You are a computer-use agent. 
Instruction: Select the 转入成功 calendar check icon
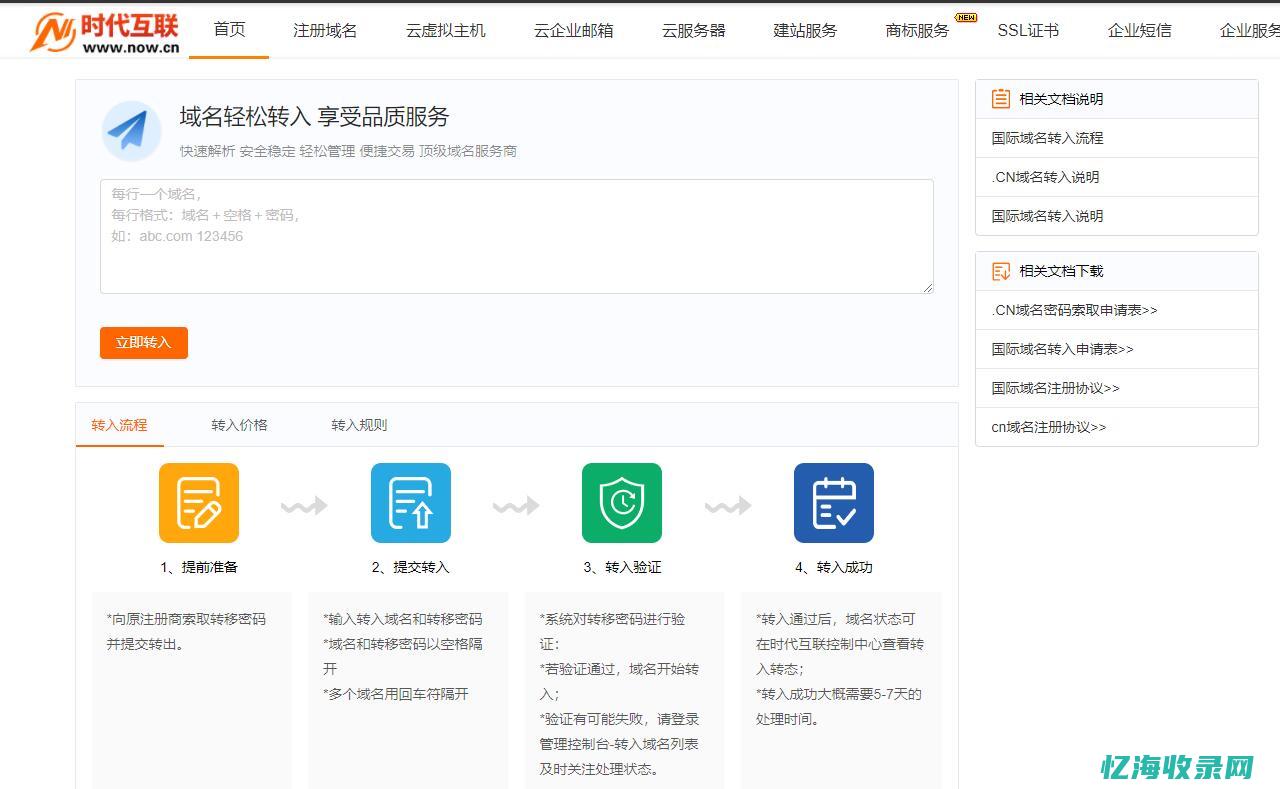coord(834,502)
